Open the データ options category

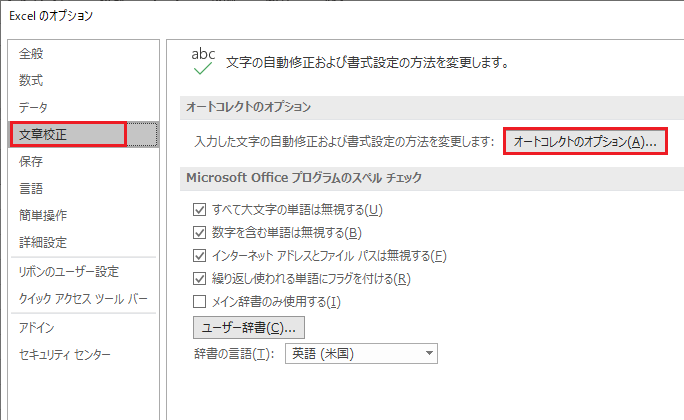(x=34, y=107)
